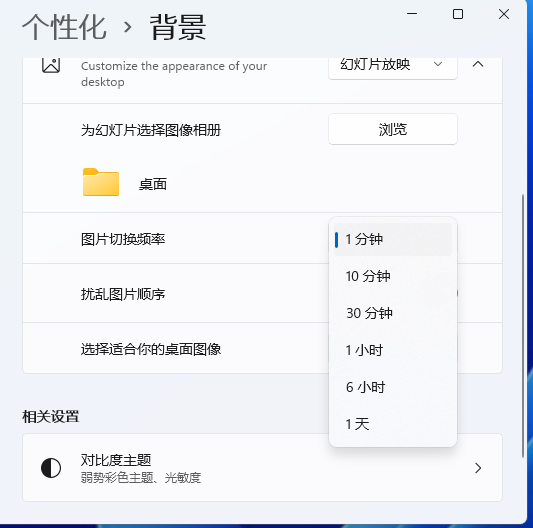Click the breadcrumb chevron after 个性化
Screen dimensions: 533x528
(127, 27)
